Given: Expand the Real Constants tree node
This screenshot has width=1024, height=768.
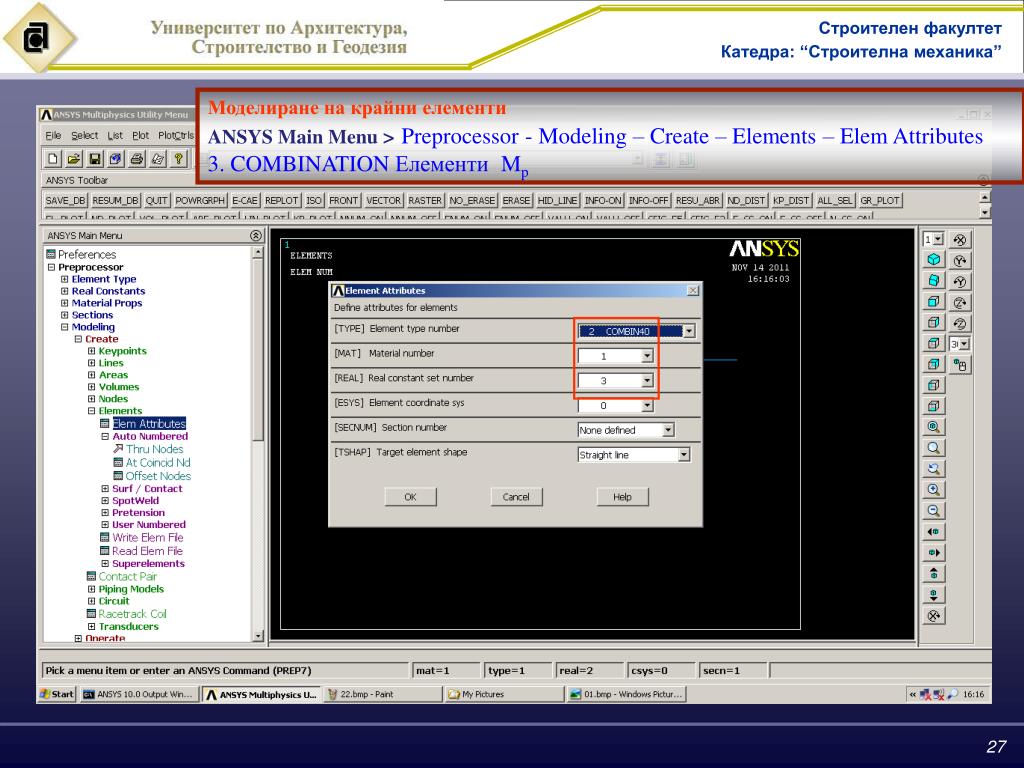Looking at the screenshot, I should (65, 291).
